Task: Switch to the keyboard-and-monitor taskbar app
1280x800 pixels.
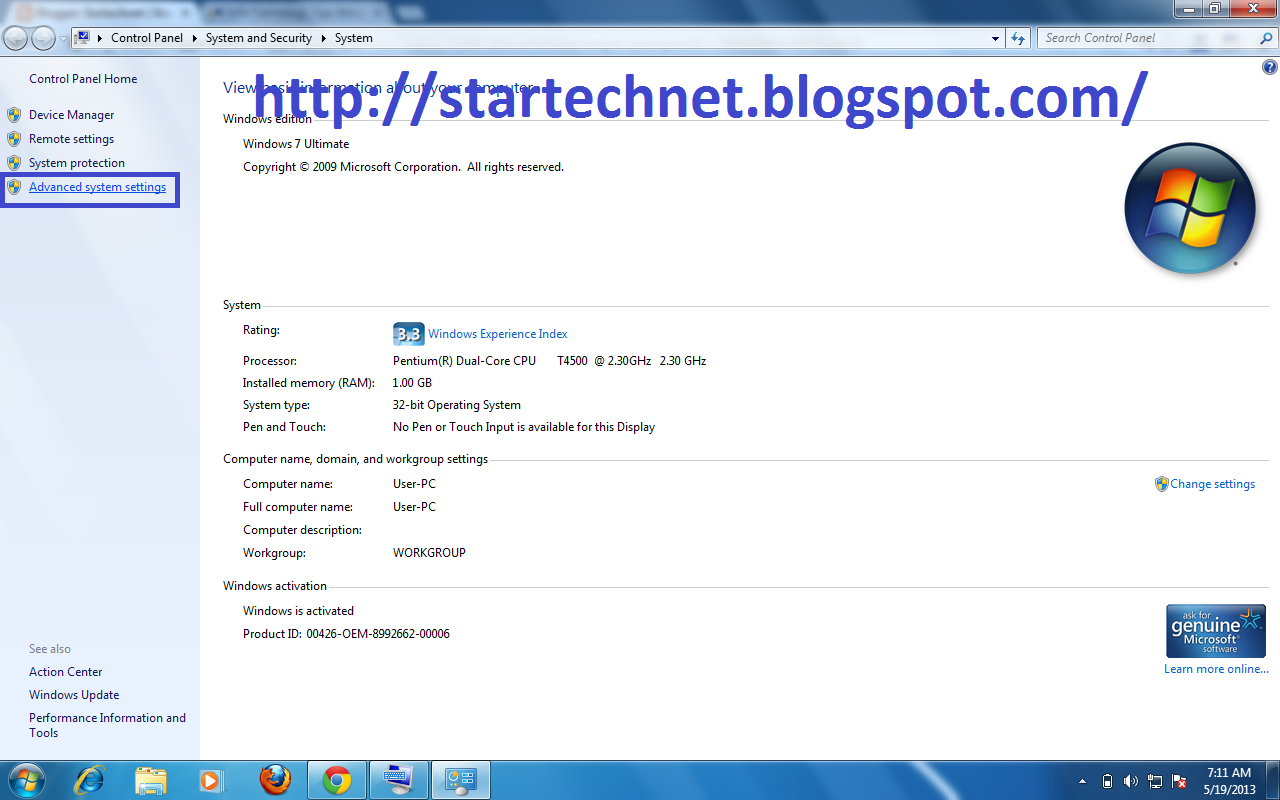Action: pos(398,779)
